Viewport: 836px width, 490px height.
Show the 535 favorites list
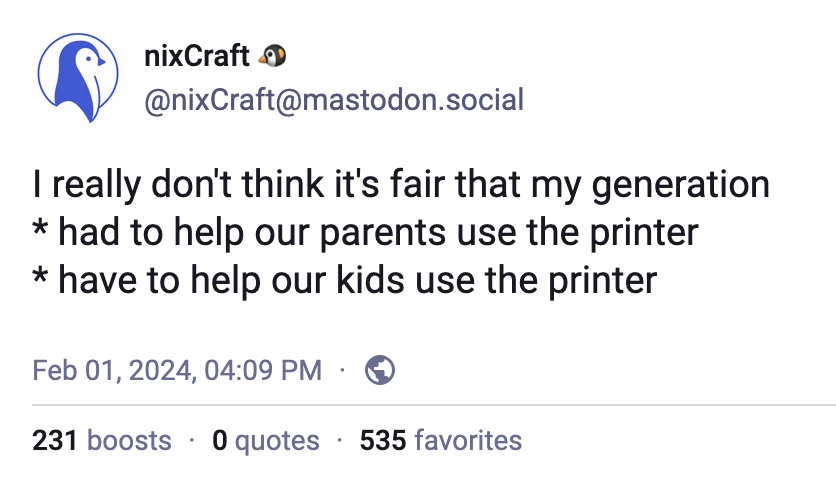pos(440,440)
